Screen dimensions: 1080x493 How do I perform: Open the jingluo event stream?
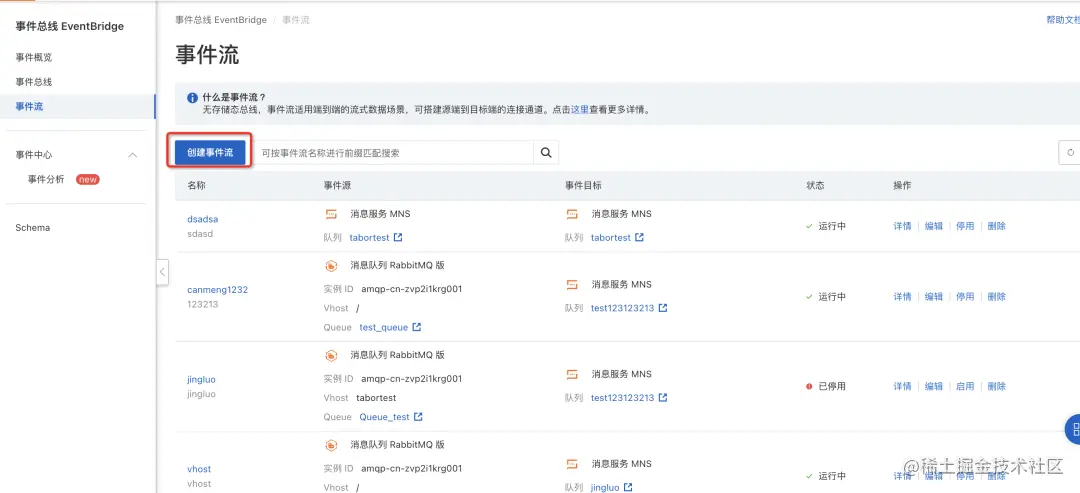[201, 379]
